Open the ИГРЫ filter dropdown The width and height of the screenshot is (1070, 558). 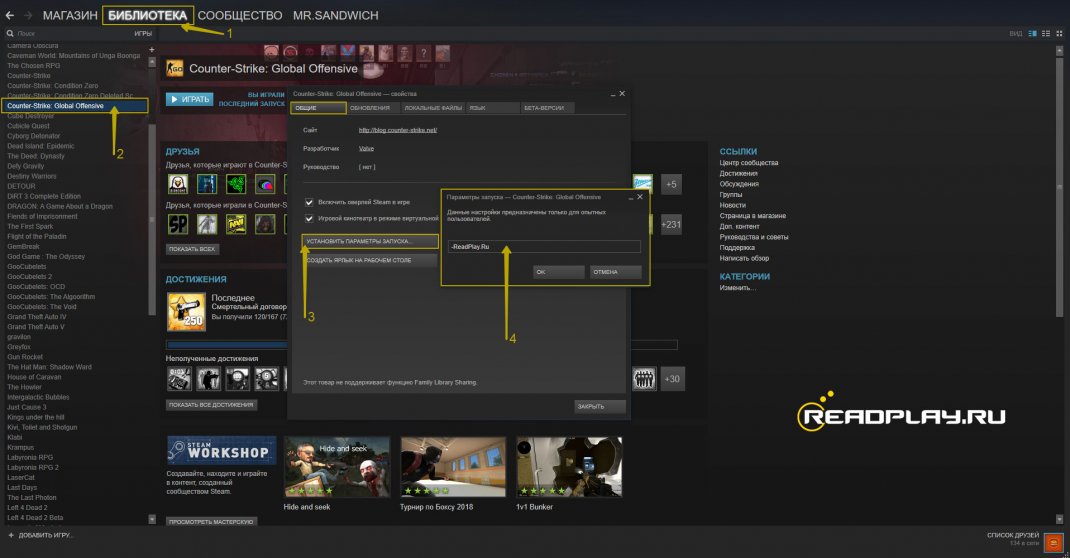point(143,33)
